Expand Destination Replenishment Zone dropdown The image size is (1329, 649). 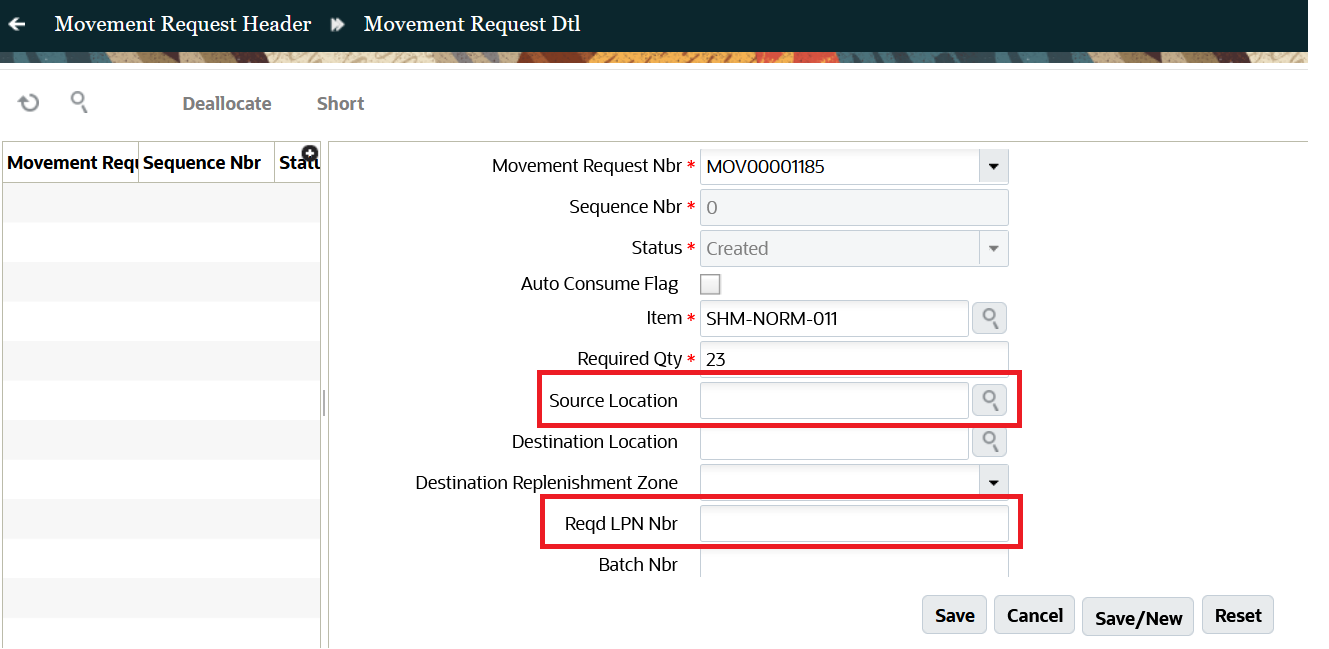pyautogui.click(x=993, y=483)
